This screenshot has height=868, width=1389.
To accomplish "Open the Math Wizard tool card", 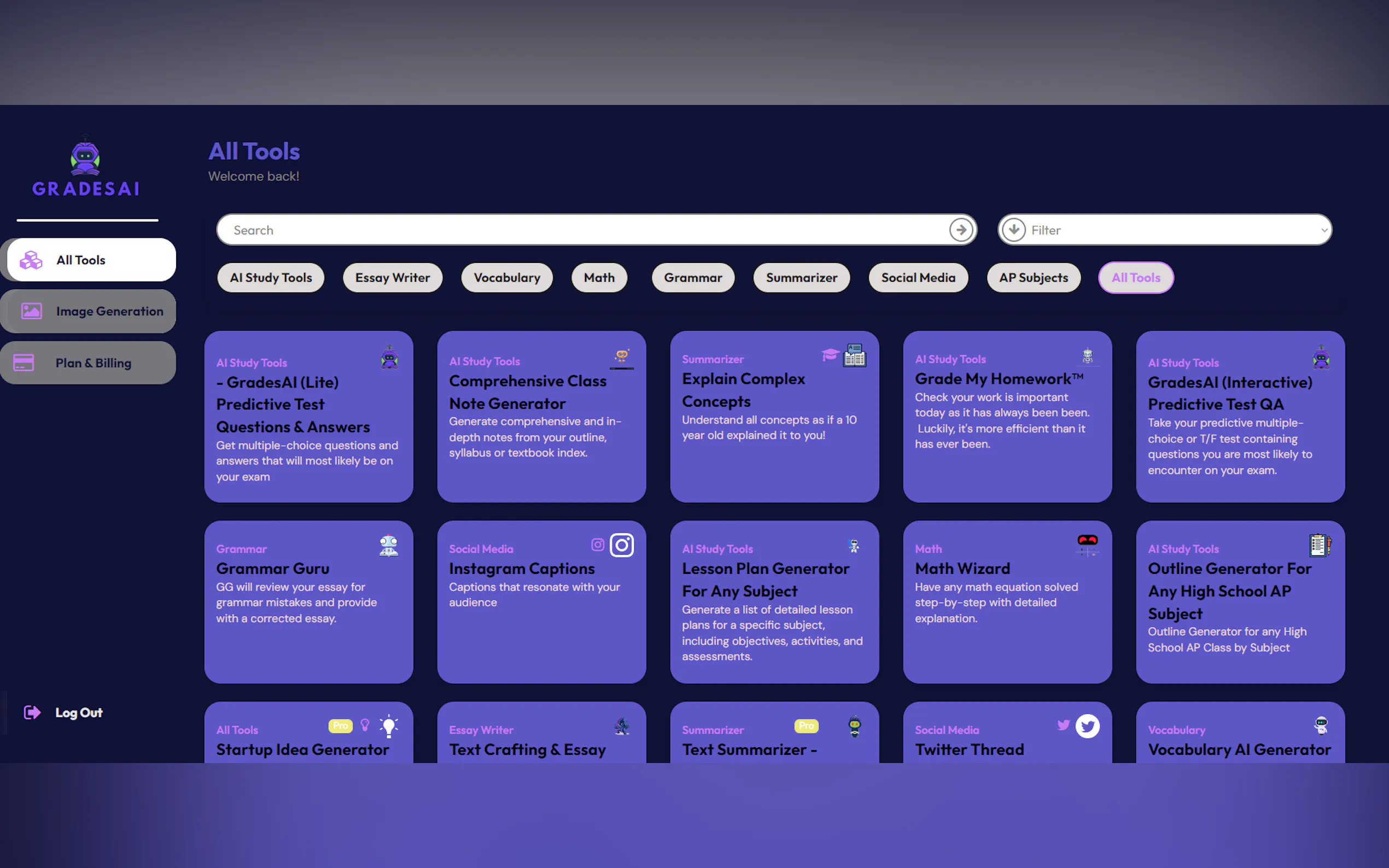I will [x=1007, y=602].
